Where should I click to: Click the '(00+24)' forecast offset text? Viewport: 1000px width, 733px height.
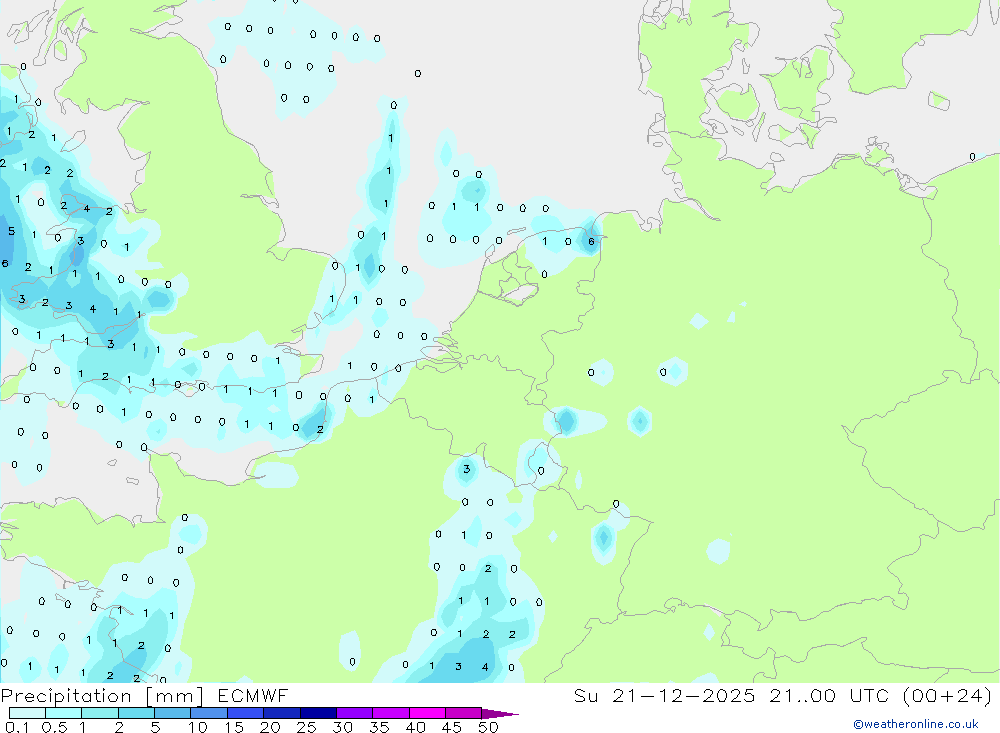pos(947,695)
